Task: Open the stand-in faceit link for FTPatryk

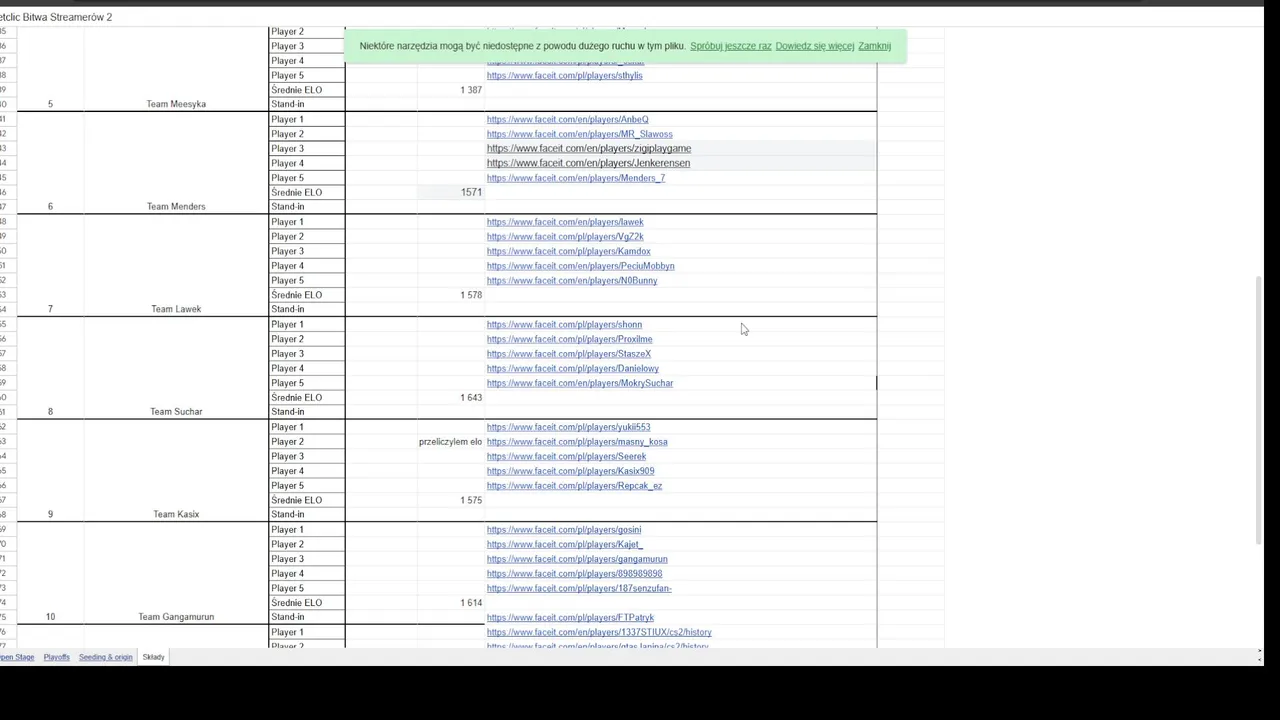Action: pyautogui.click(x=570, y=618)
